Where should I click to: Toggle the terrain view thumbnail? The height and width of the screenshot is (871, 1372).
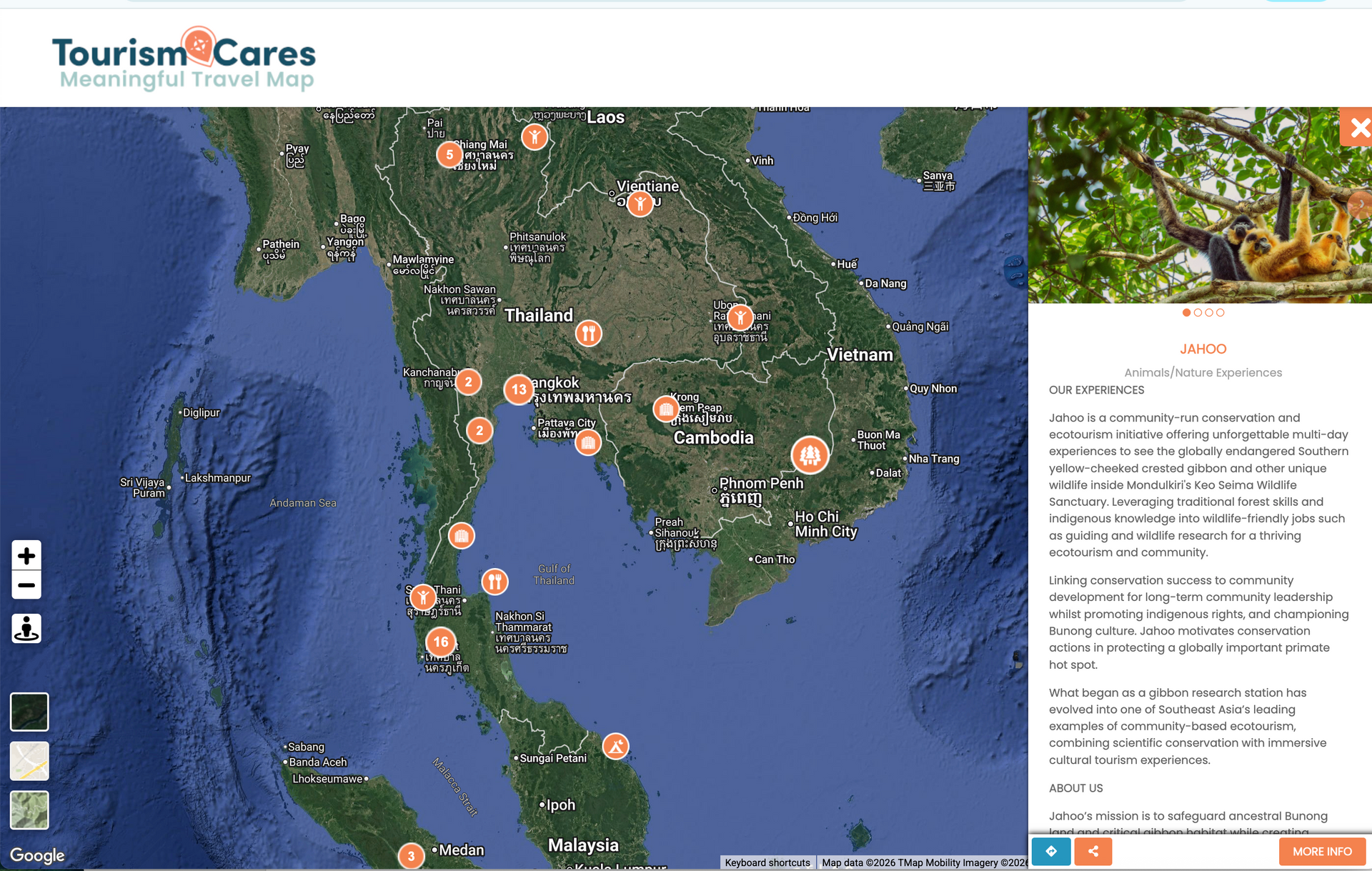[29, 810]
